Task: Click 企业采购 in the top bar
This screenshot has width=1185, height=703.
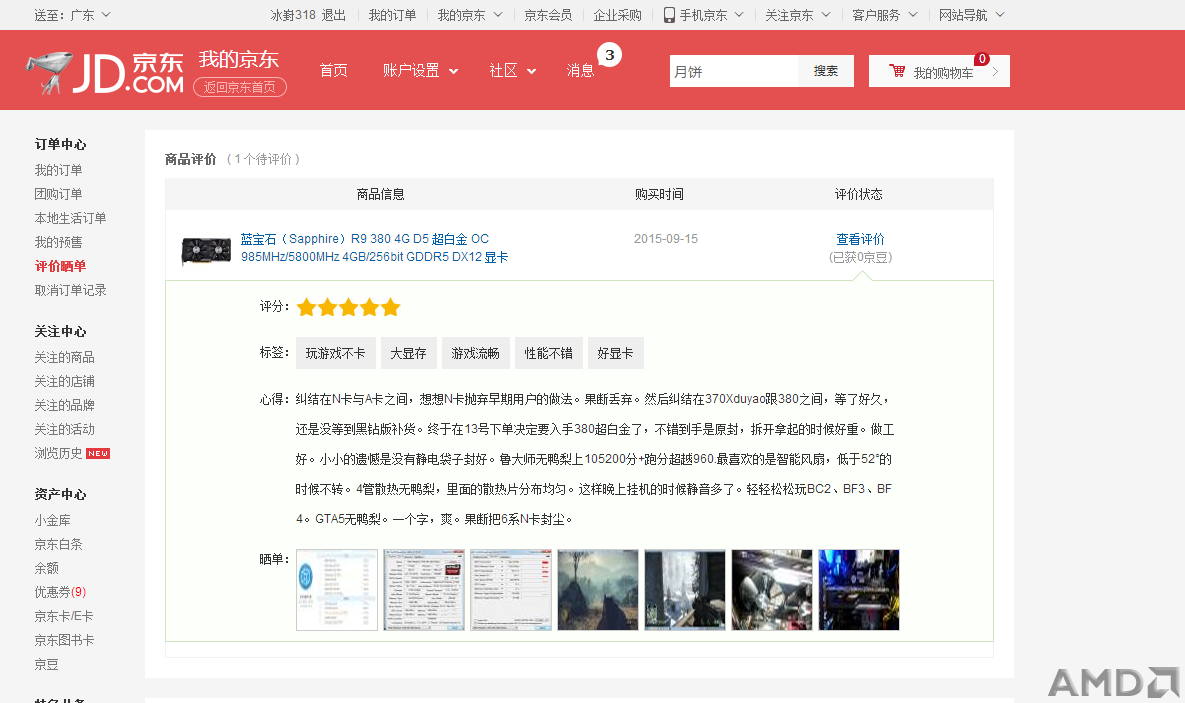Action: (x=617, y=15)
